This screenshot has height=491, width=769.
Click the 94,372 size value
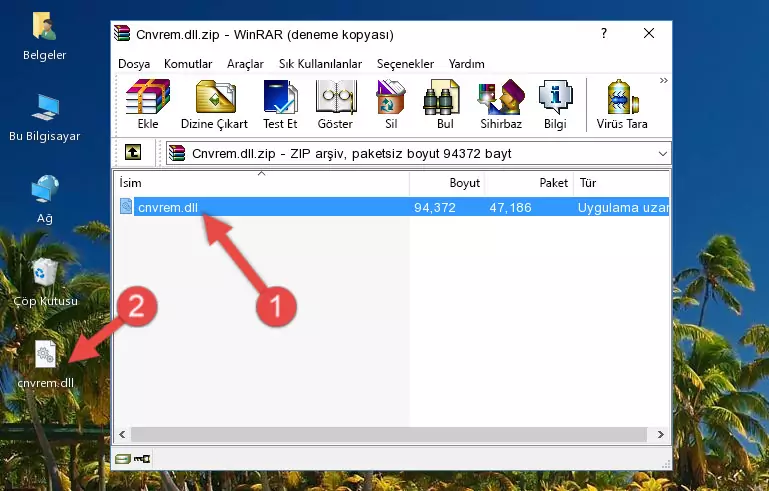coord(435,207)
